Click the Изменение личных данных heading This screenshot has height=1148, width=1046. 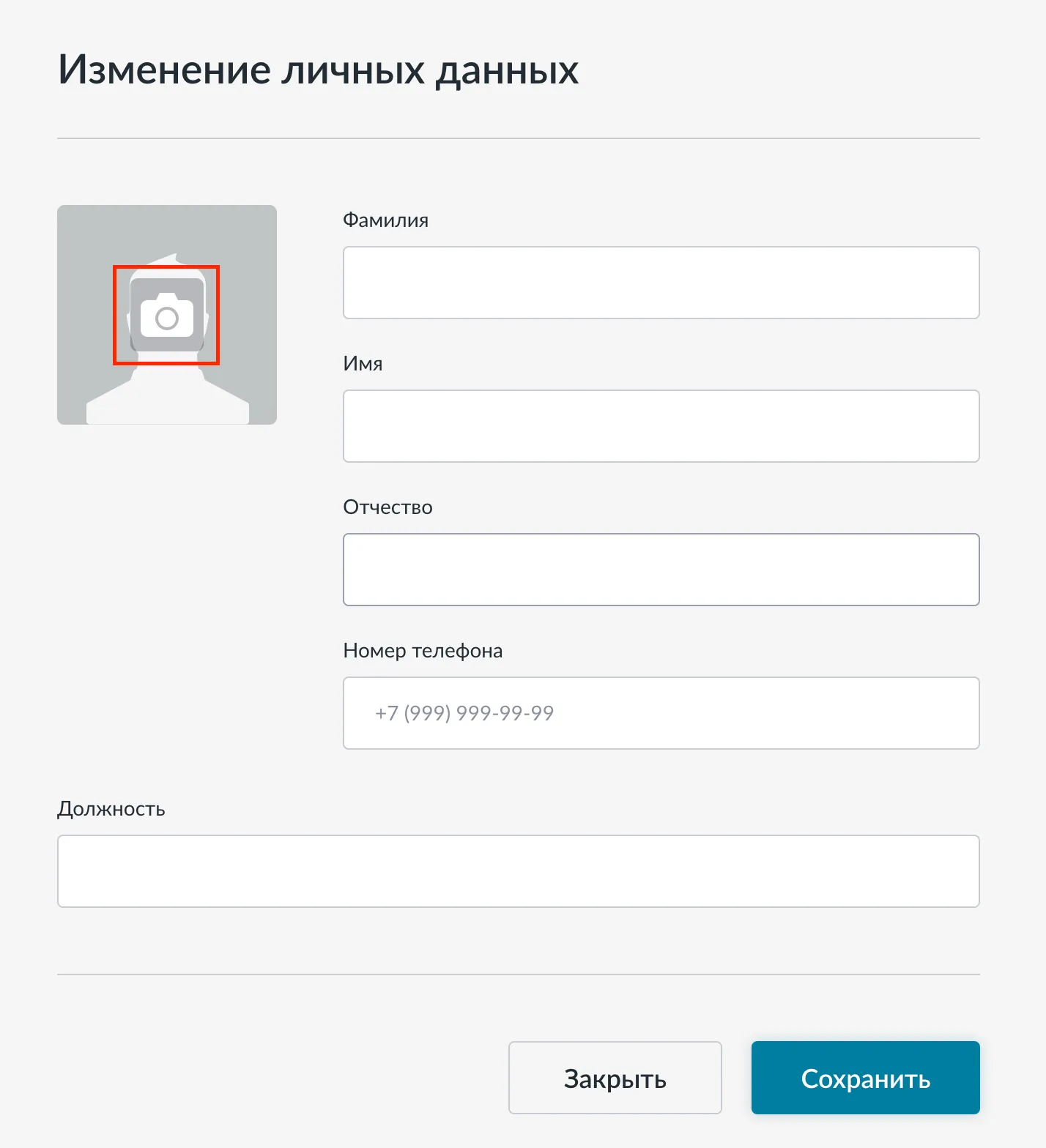318,70
